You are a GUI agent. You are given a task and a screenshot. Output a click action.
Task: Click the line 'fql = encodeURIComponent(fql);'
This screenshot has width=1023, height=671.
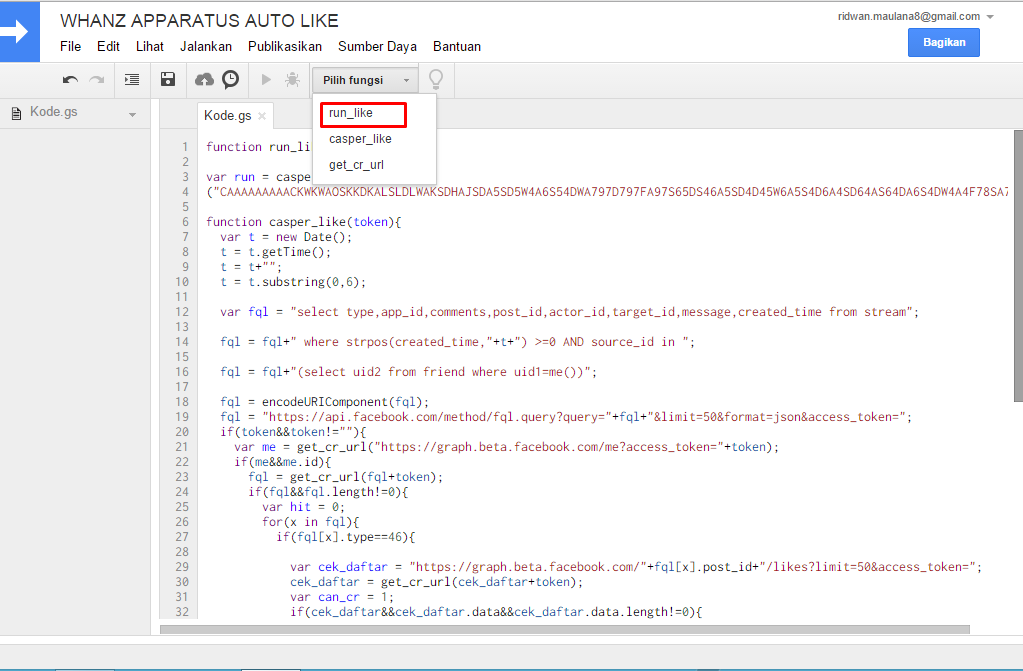[x=324, y=402]
